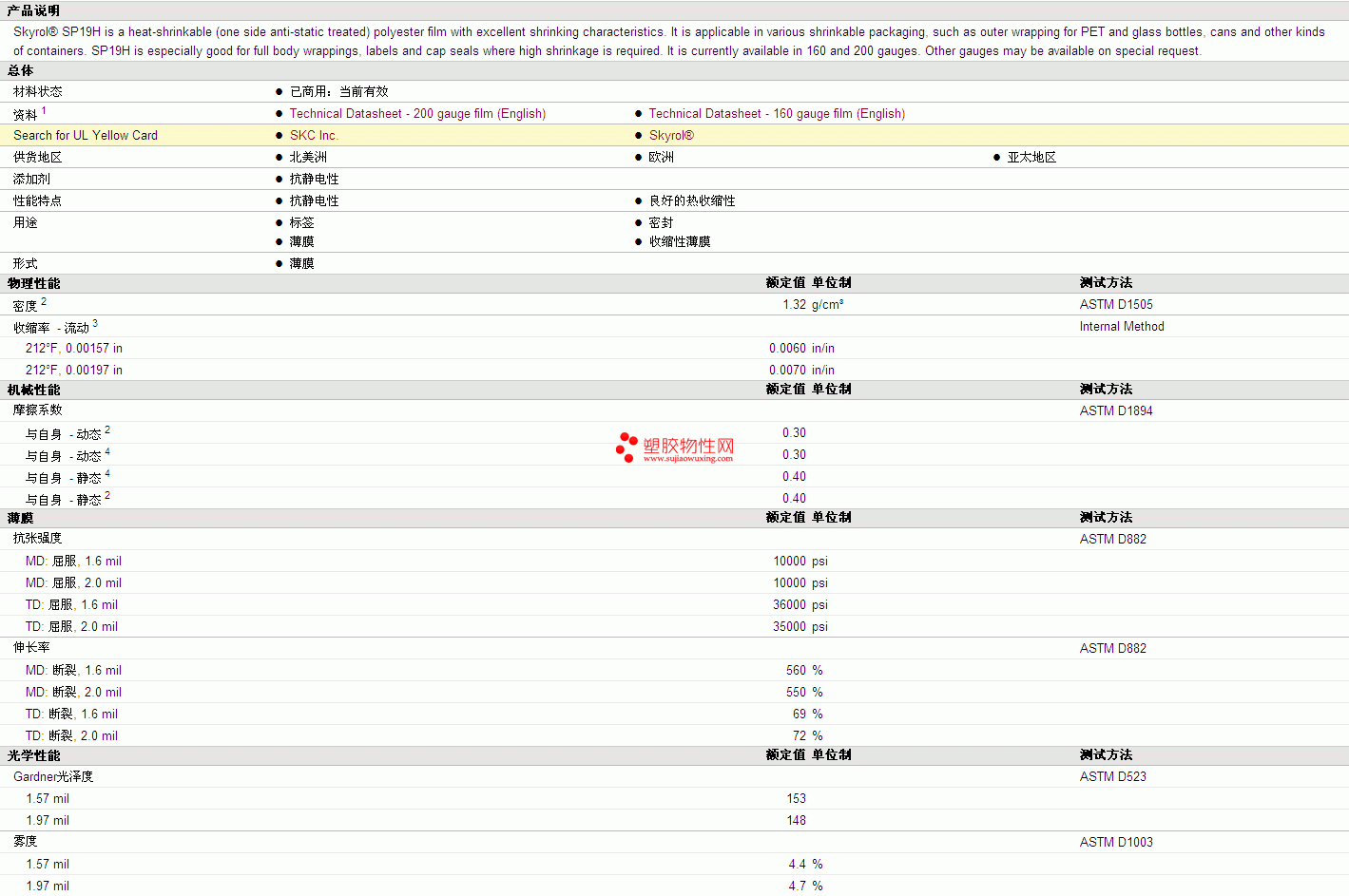Open Technical Datasheet 200 gauge film link
This screenshot has height=896, width=1349.
[417, 113]
